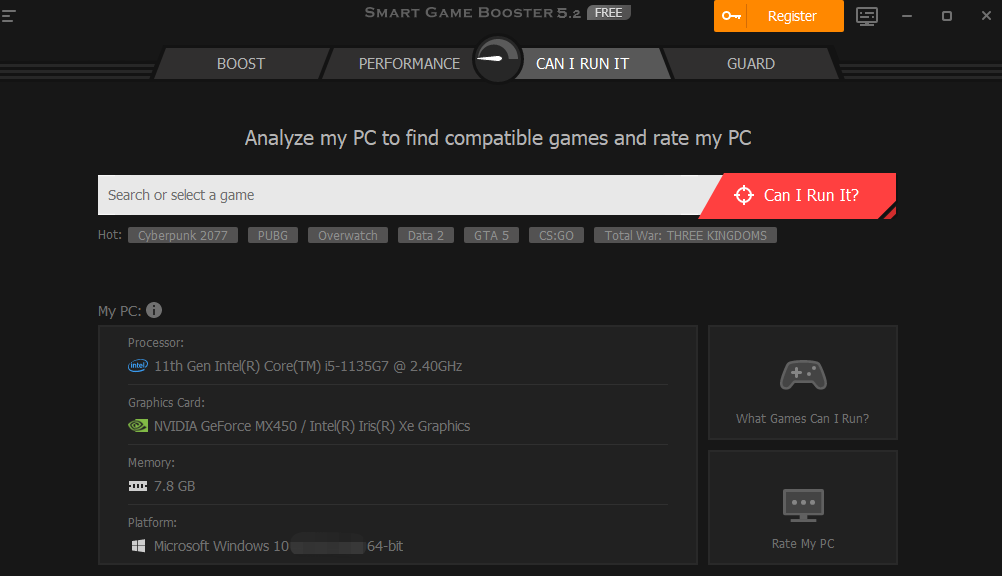The image size is (1002, 576).
Task: Choose the Overwatch hot game tag
Action: click(x=348, y=235)
